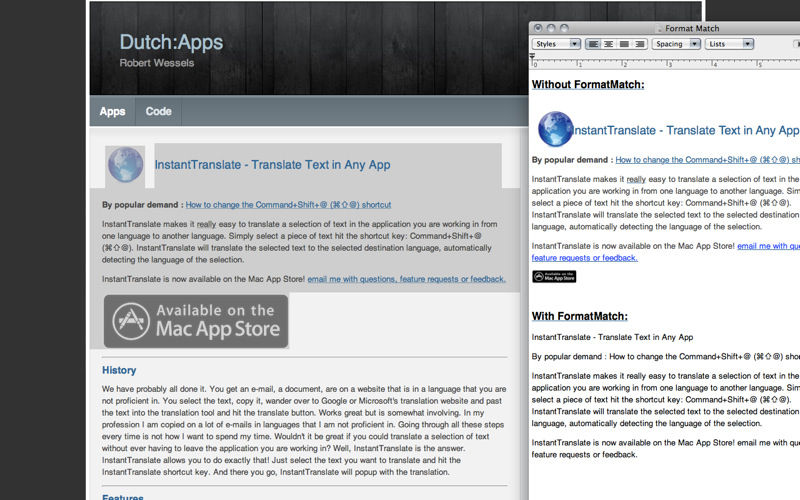Click the email me with questions link

tap(407, 279)
